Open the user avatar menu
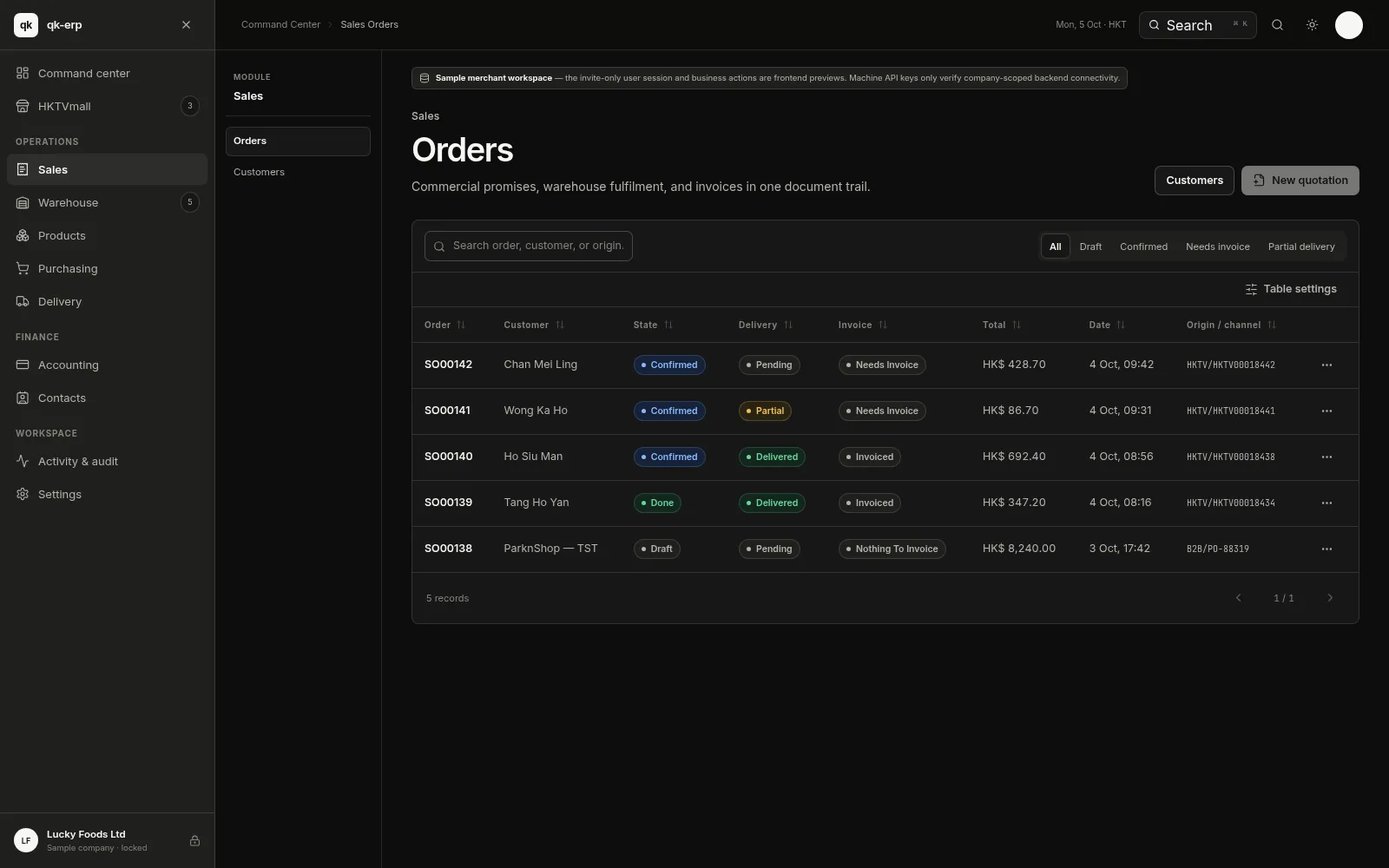Screen dimensions: 1389x868 1348,25
